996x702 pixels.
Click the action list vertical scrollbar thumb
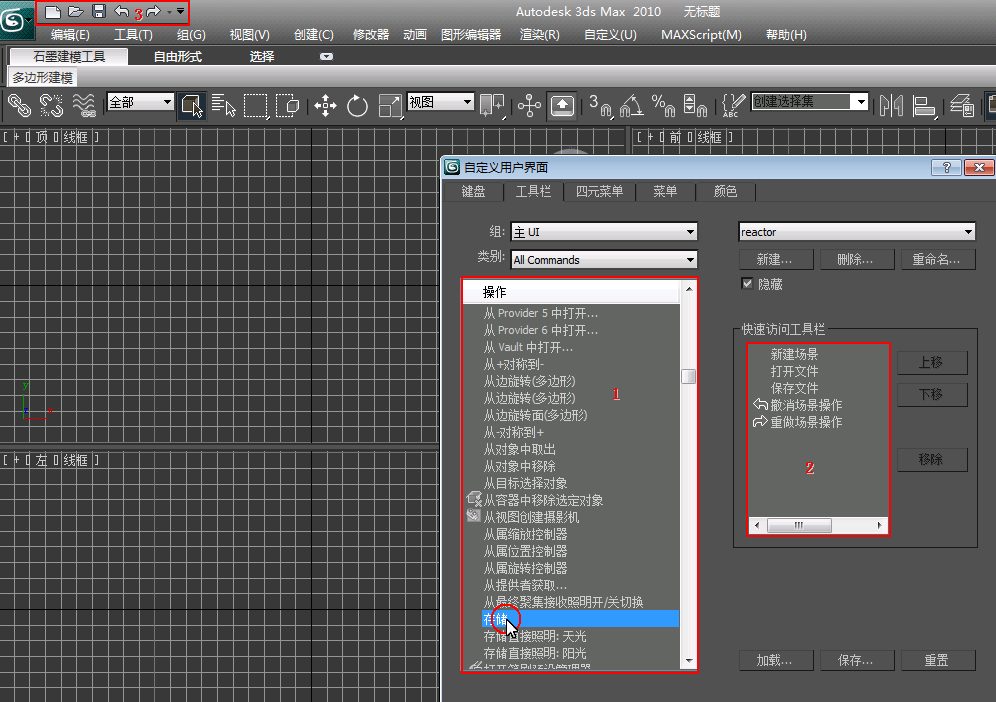coord(689,377)
